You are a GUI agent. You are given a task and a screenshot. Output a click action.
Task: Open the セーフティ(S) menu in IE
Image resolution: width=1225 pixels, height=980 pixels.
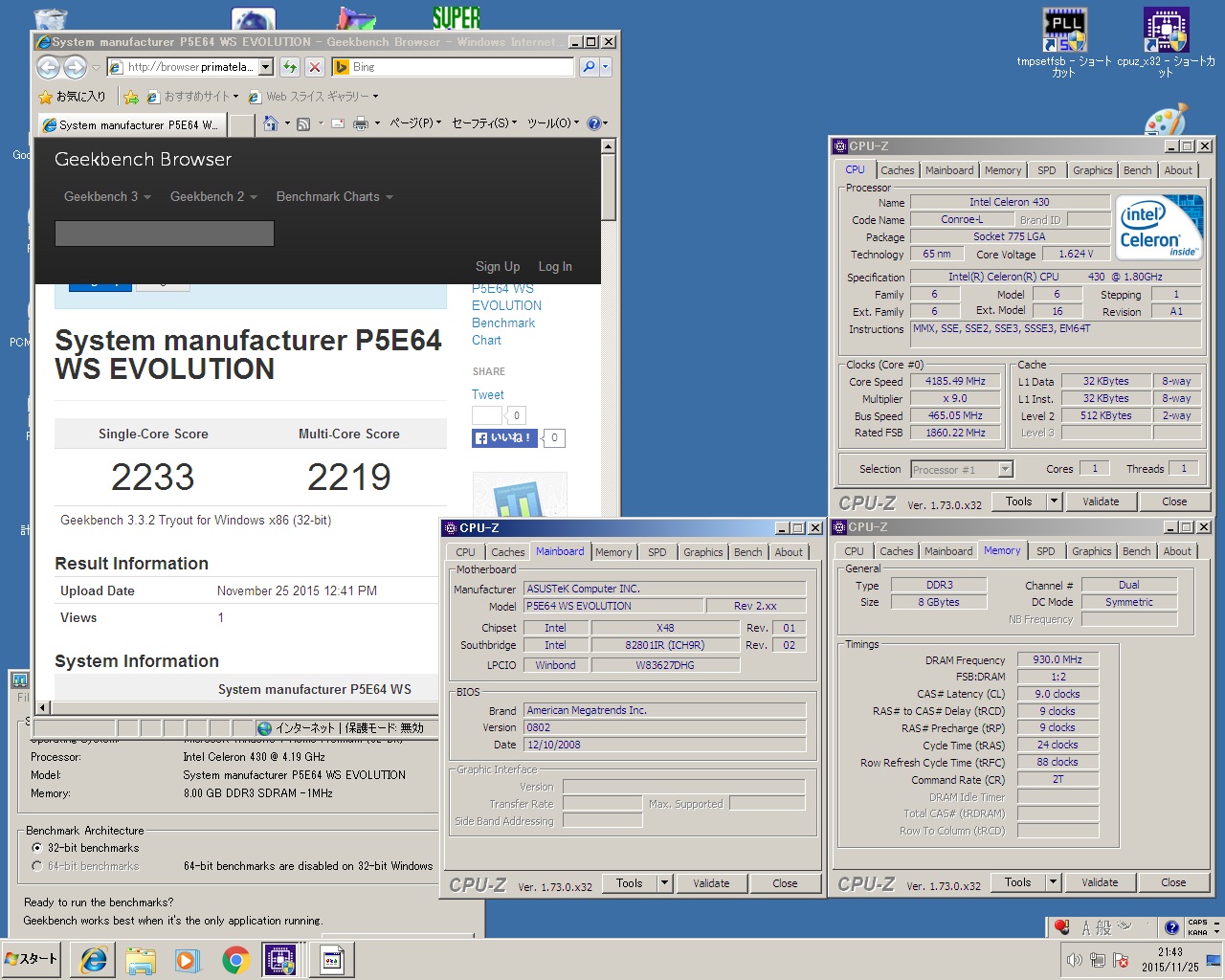484,123
